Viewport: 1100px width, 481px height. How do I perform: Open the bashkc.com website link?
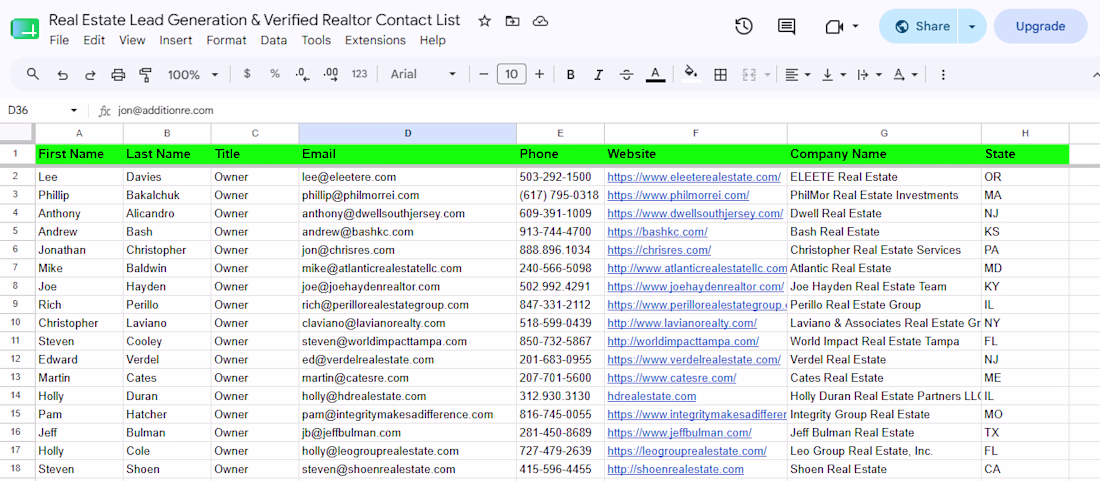click(x=657, y=231)
